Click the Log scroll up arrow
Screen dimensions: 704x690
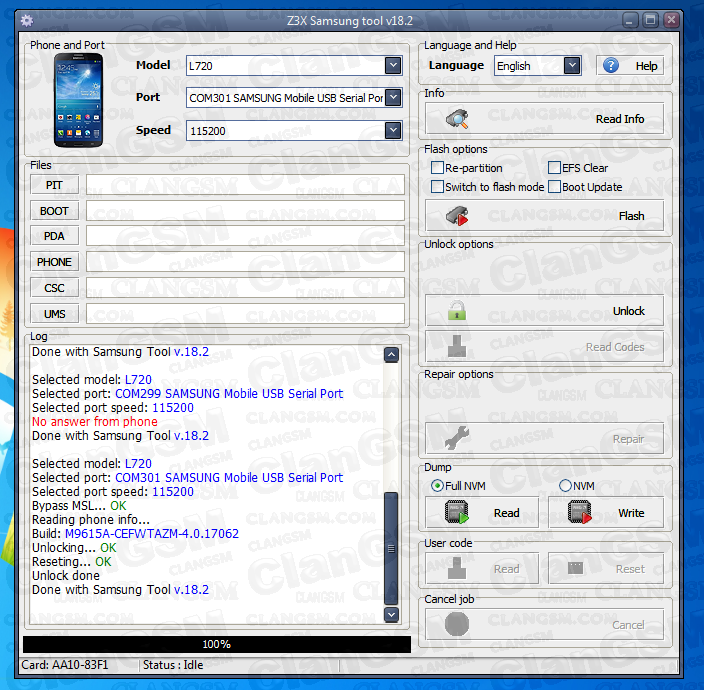point(392,355)
